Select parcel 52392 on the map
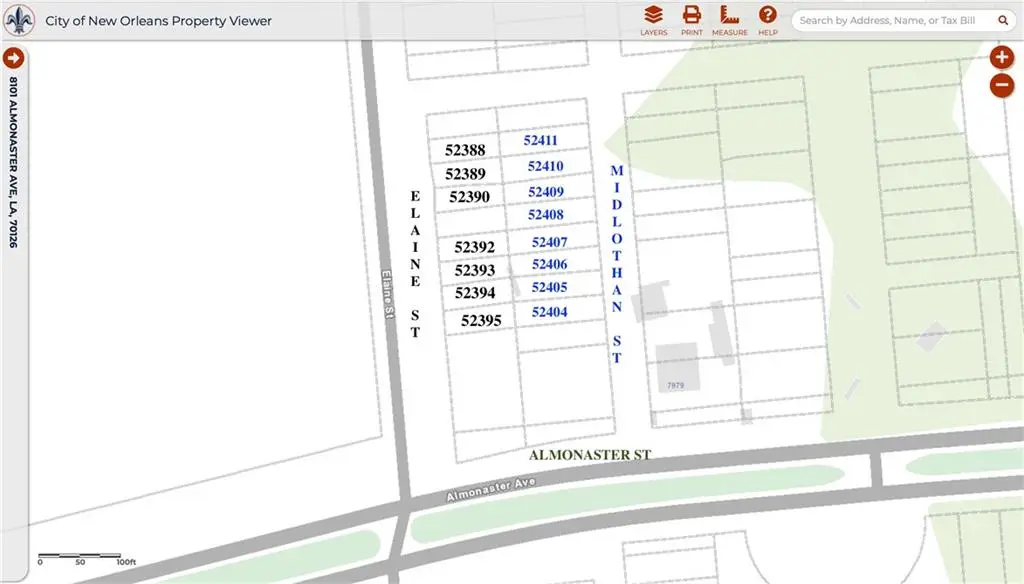 (474, 246)
